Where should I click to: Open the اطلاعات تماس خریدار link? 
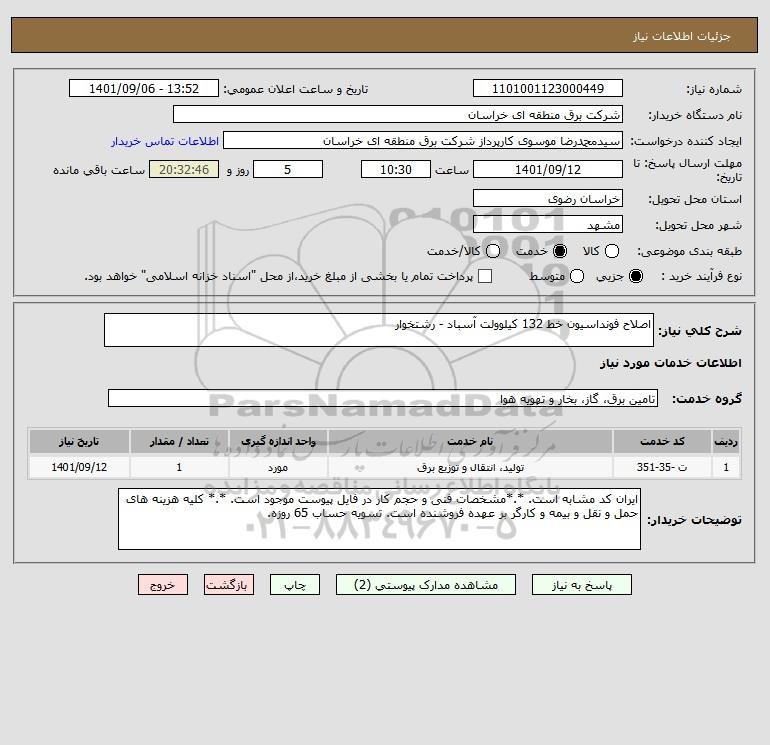[165, 141]
